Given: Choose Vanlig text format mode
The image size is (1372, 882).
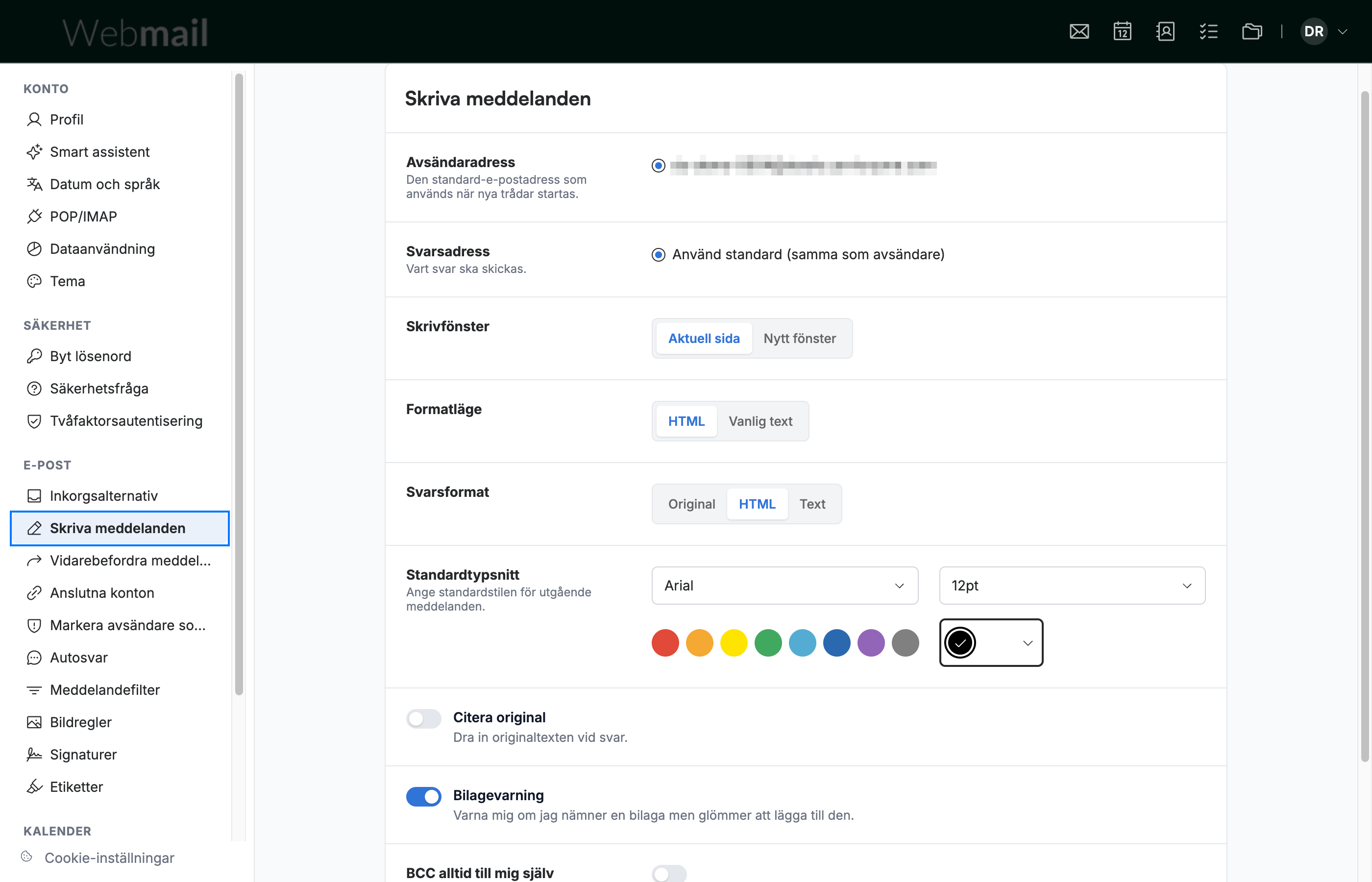Looking at the screenshot, I should [x=760, y=421].
